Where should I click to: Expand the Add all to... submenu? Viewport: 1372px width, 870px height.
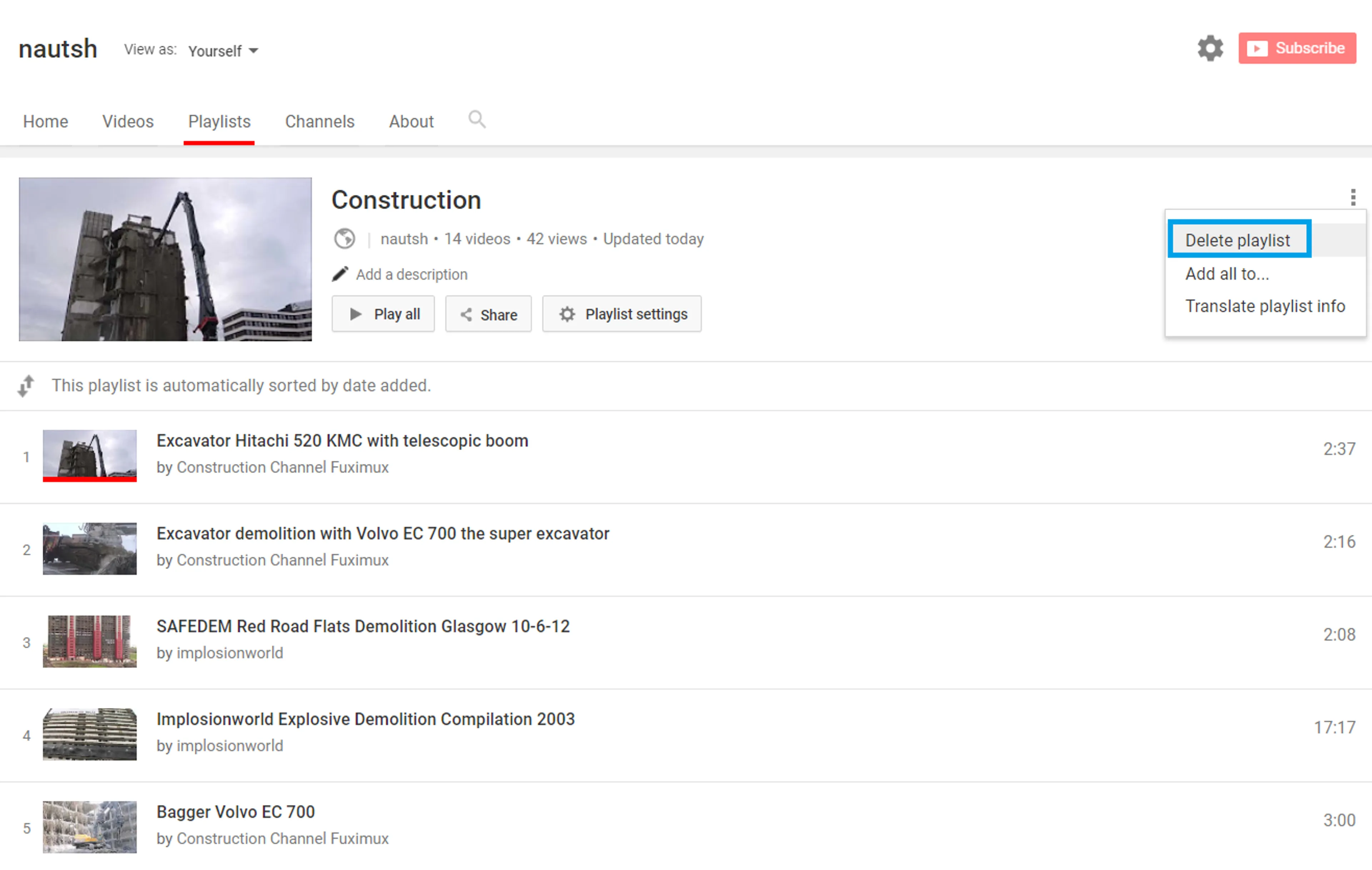(x=1227, y=274)
